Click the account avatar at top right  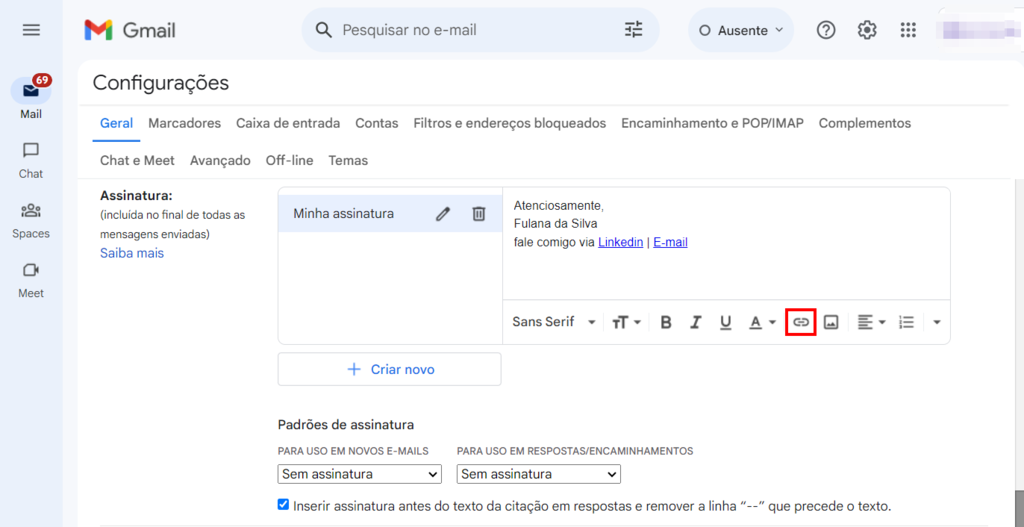(x=978, y=30)
